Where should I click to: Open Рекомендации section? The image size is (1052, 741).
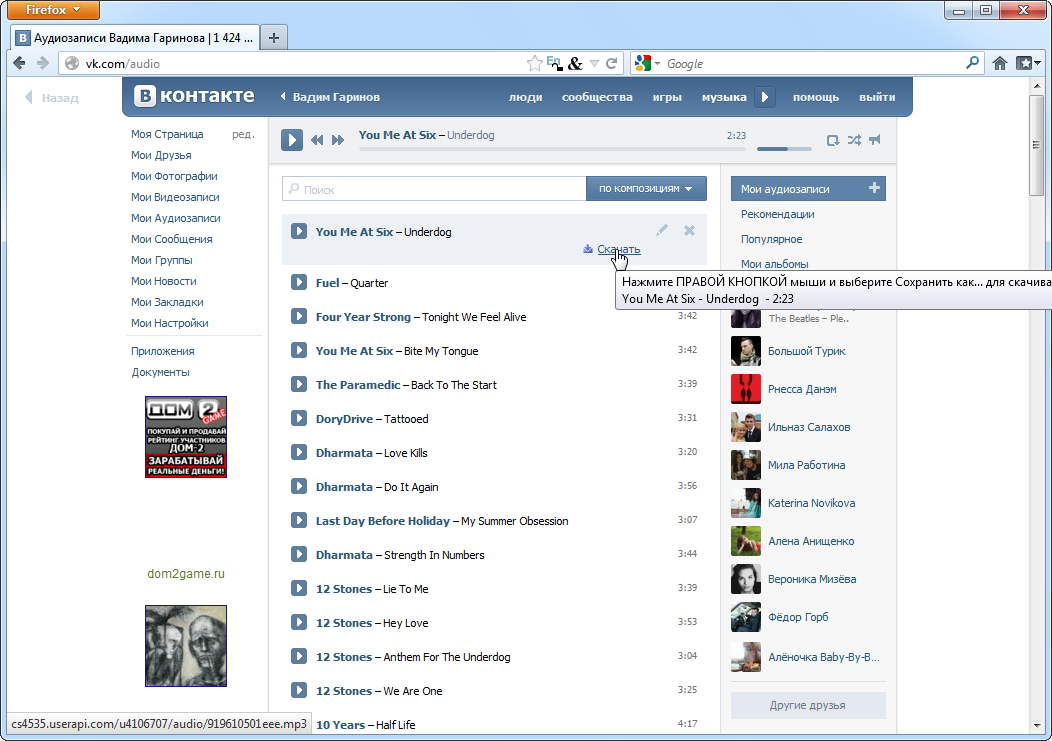(x=778, y=214)
